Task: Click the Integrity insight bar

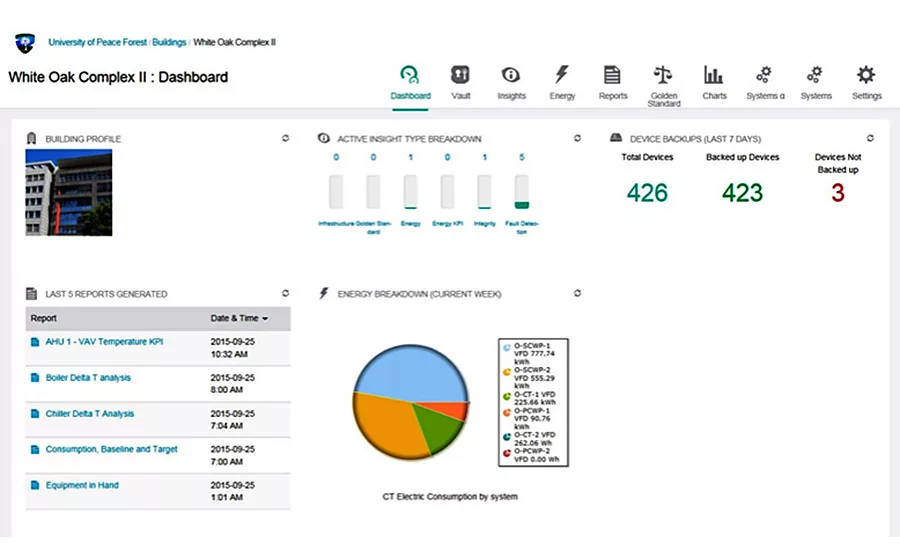Action: [x=484, y=192]
